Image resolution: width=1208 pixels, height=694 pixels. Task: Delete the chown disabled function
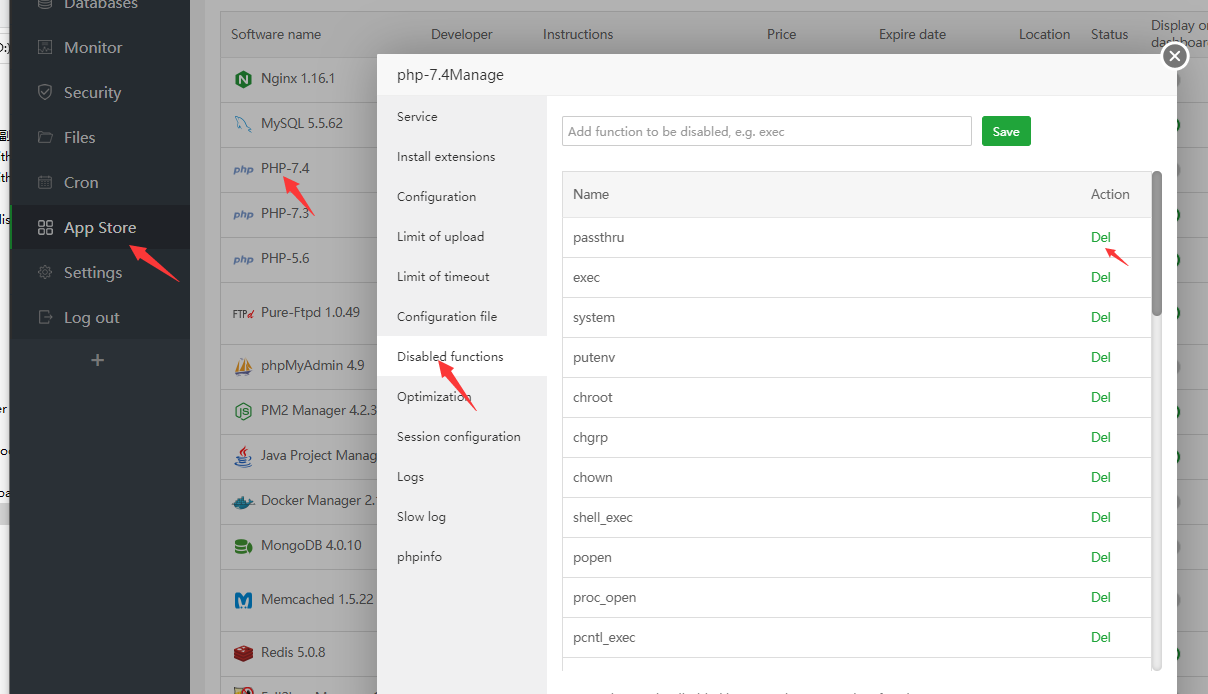pos(1101,477)
